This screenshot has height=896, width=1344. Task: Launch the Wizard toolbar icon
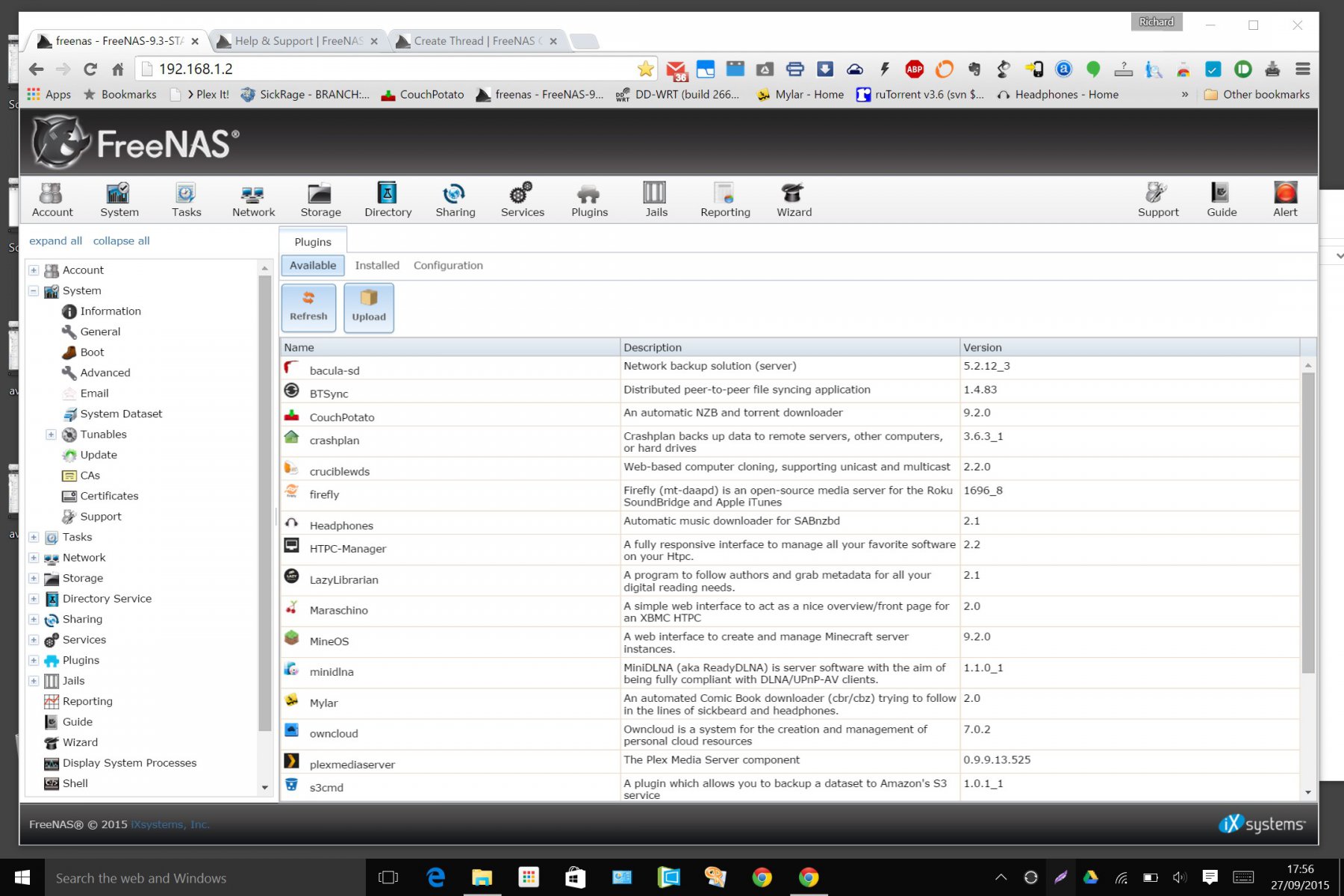pos(794,199)
